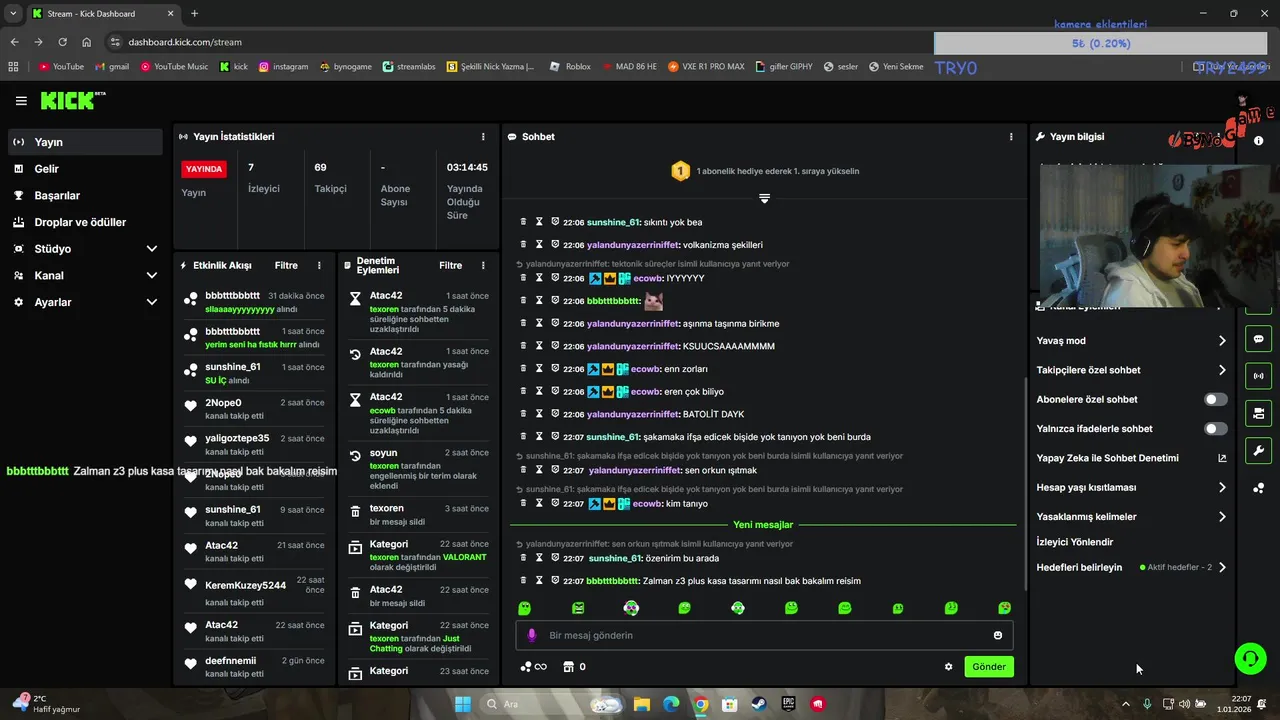Open Filtre dropdown in Denetim Eylemleri
The height and width of the screenshot is (720, 1280).
pyautogui.click(x=450, y=266)
